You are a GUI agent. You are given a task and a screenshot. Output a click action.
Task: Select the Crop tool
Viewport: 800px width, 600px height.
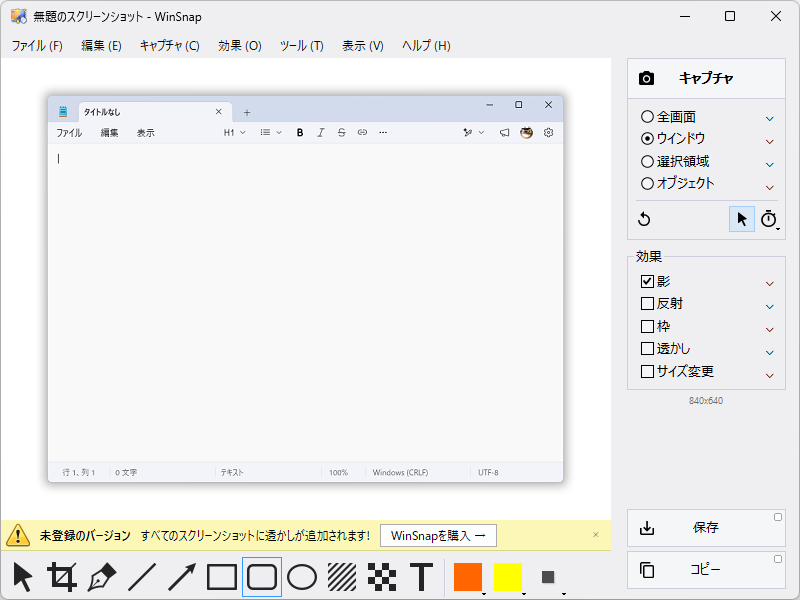[x=62, y=577]
